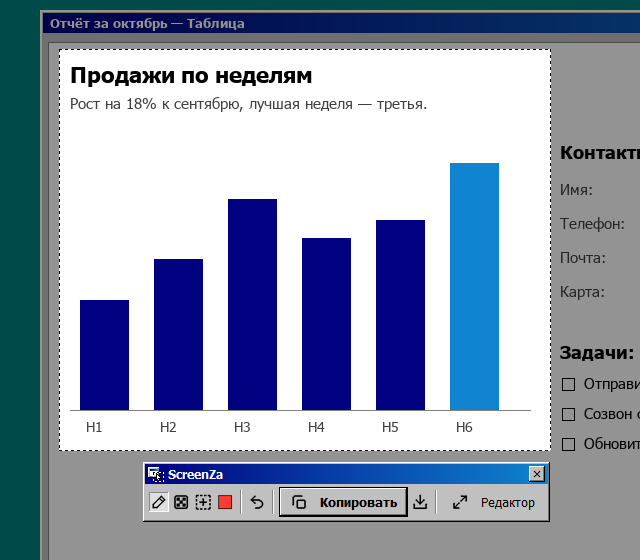Select the pixelate blur tool in ScreenZa
Screen dimensions: 640x560
[181, 502]
